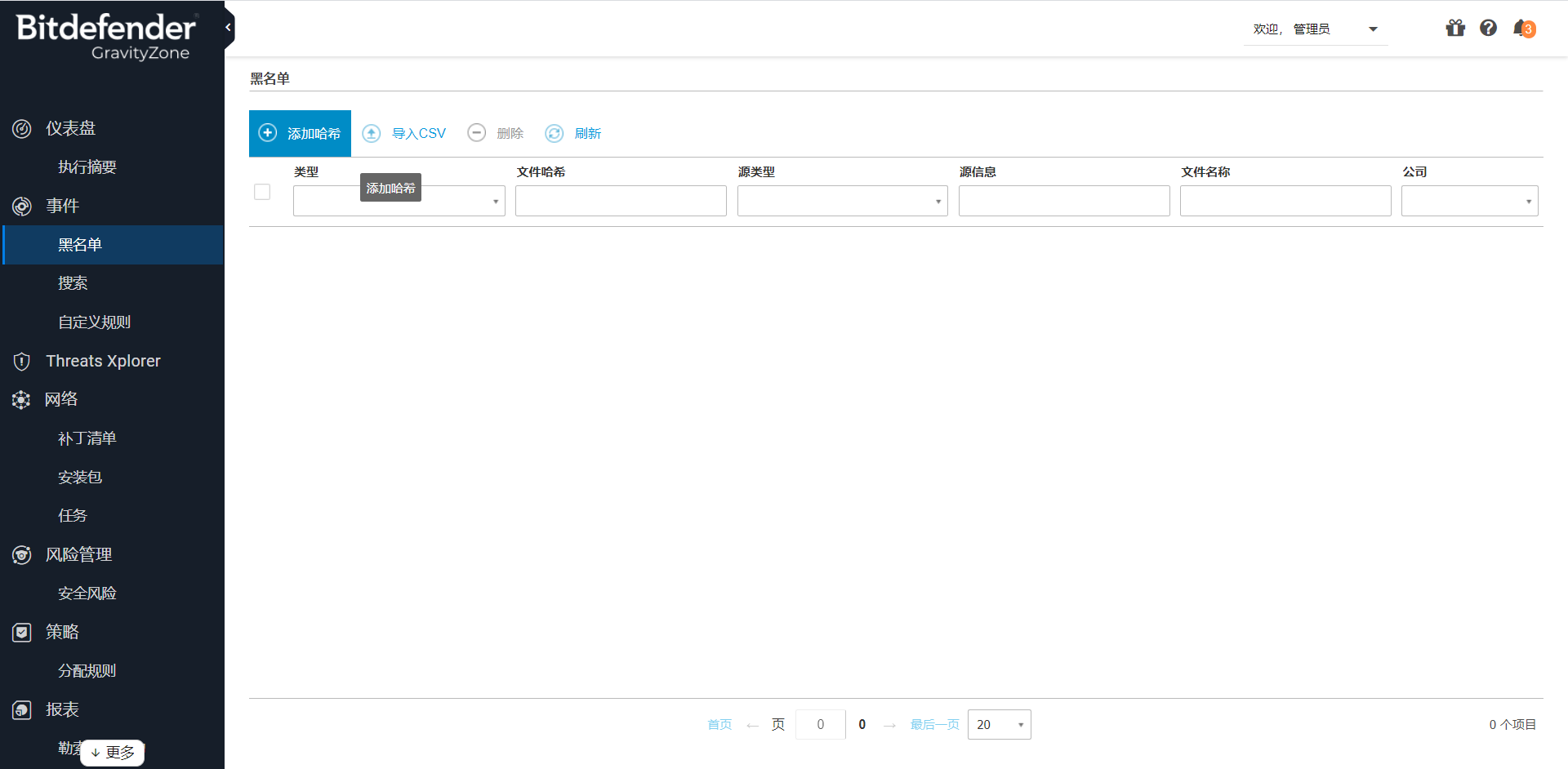Click the 首页 first page link
This screenshot has height=769, width=1568.
[719, 725]
